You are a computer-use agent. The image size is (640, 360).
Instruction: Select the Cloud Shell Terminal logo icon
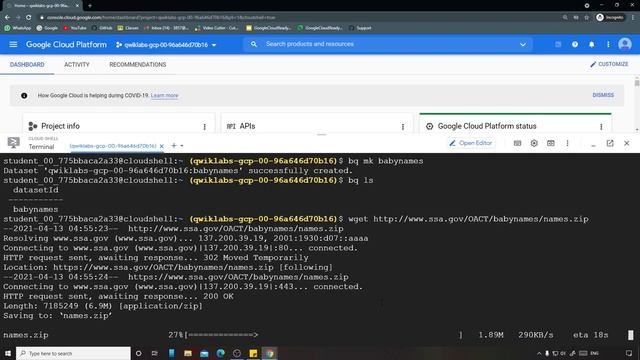(x=13, y=142)
